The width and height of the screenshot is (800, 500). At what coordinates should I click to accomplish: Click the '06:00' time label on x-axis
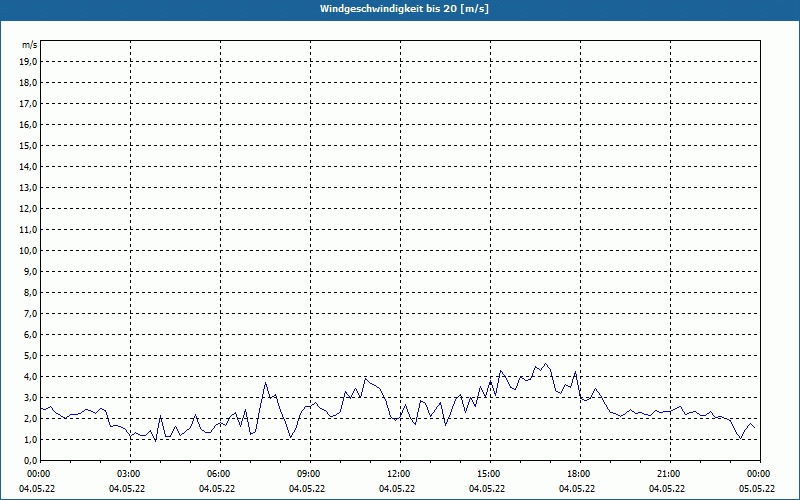[220, 474]
